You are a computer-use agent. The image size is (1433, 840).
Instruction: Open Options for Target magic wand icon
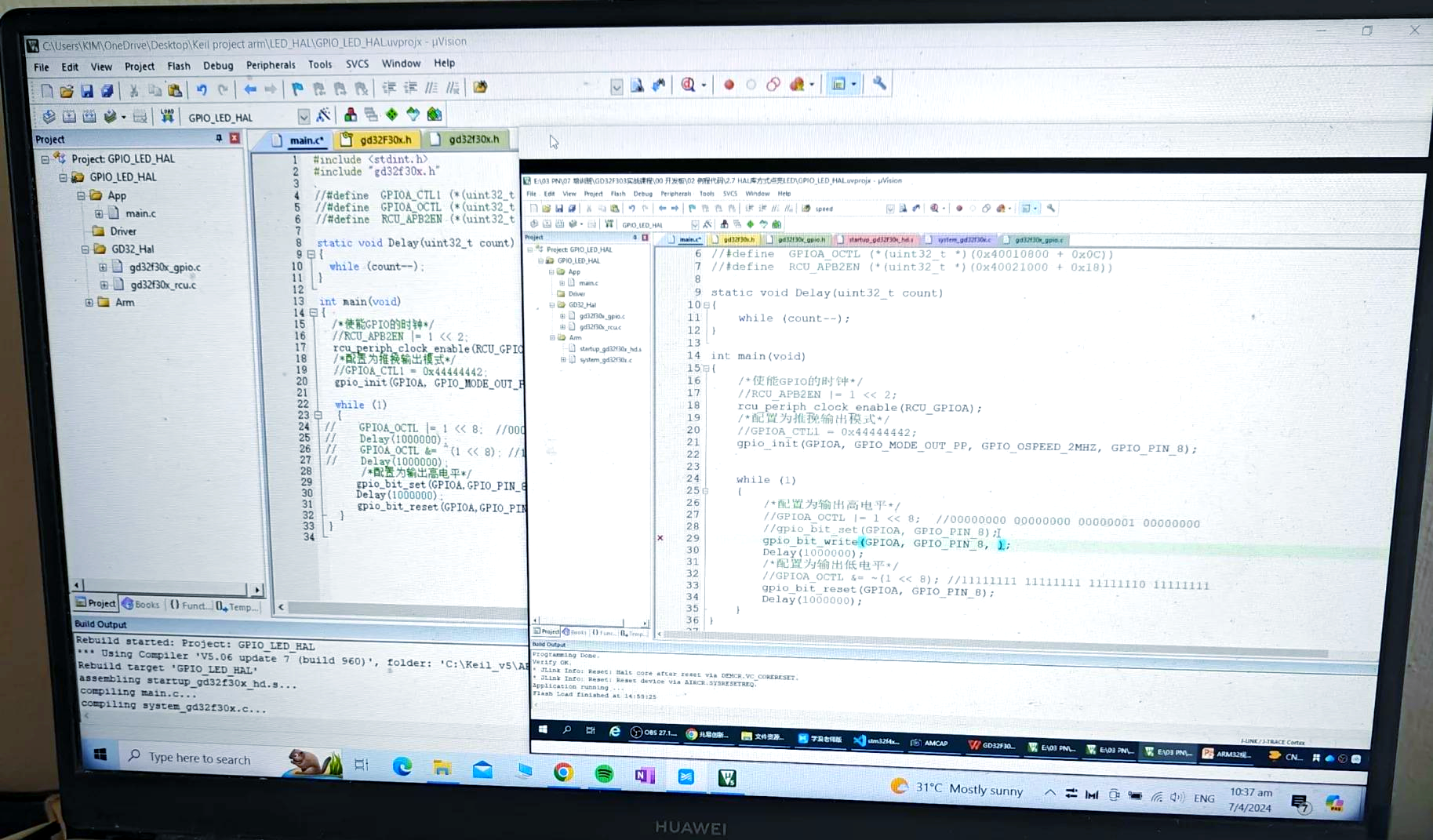(323, 115)
